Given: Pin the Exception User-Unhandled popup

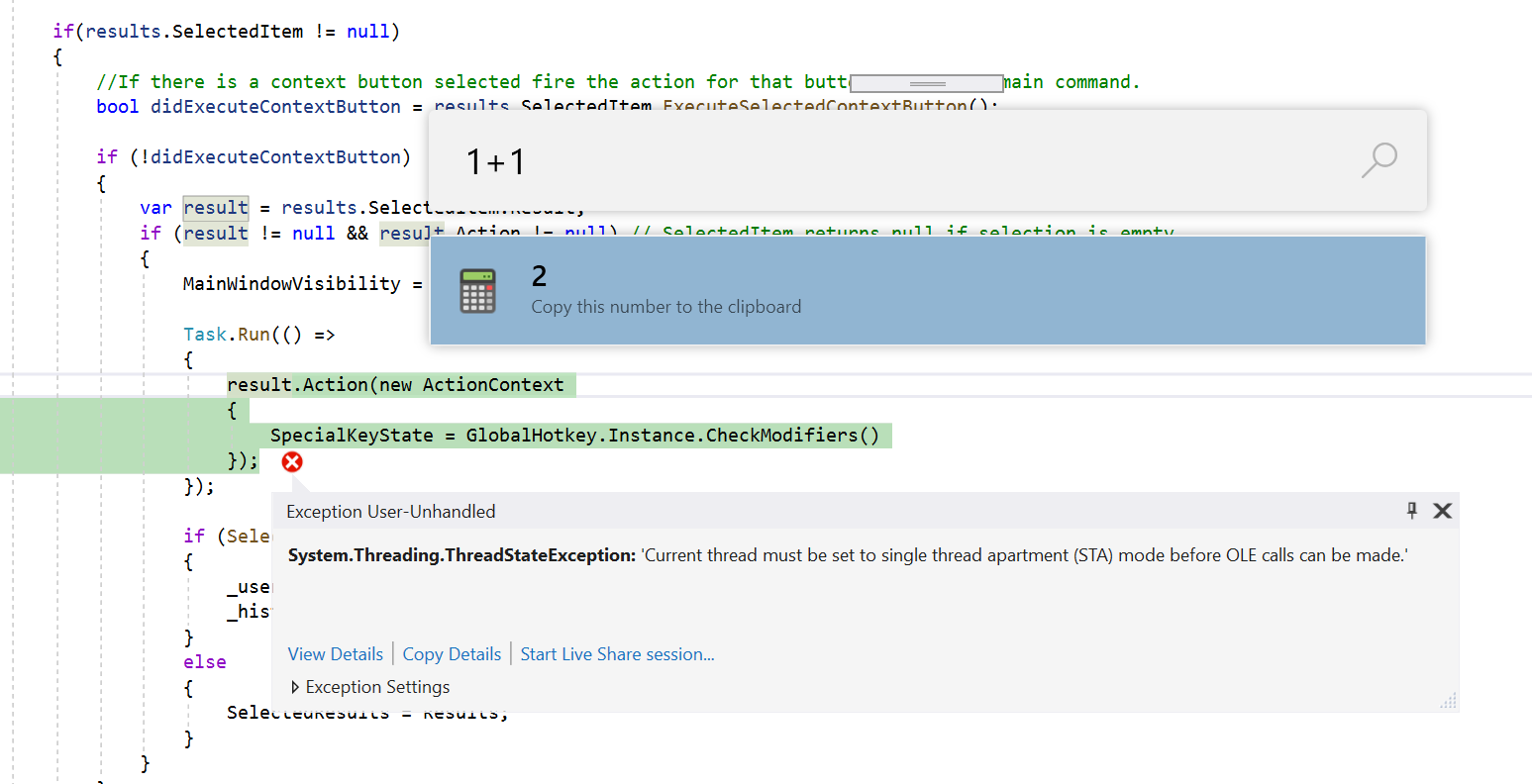Looking at the screenshot, I should tap(1412, 511).
